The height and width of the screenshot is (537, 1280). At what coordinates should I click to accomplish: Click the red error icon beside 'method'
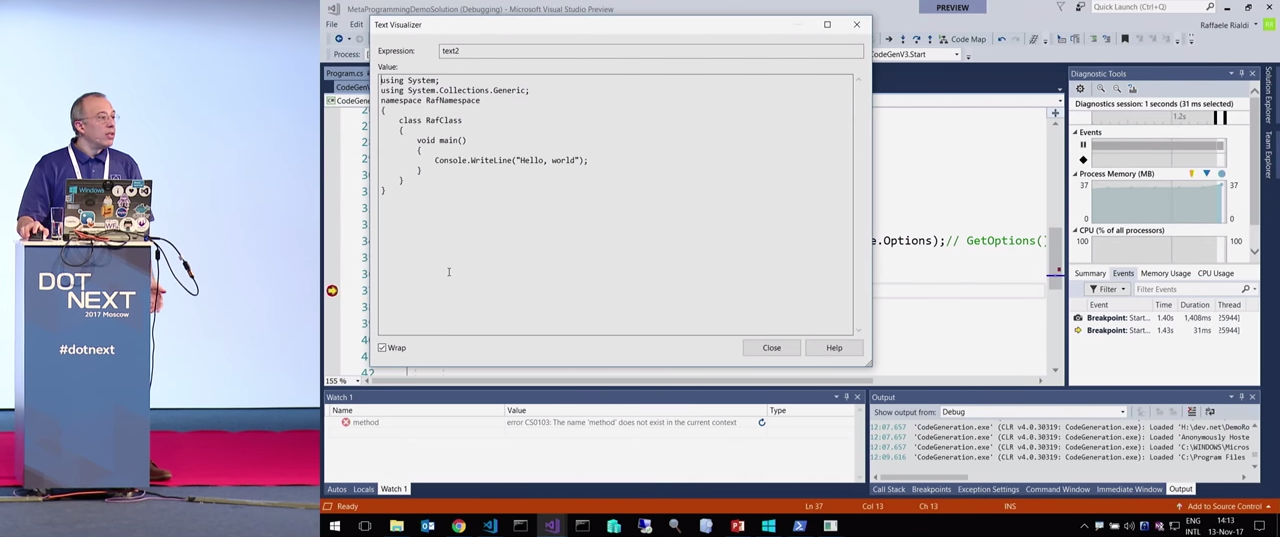(346, 423)
